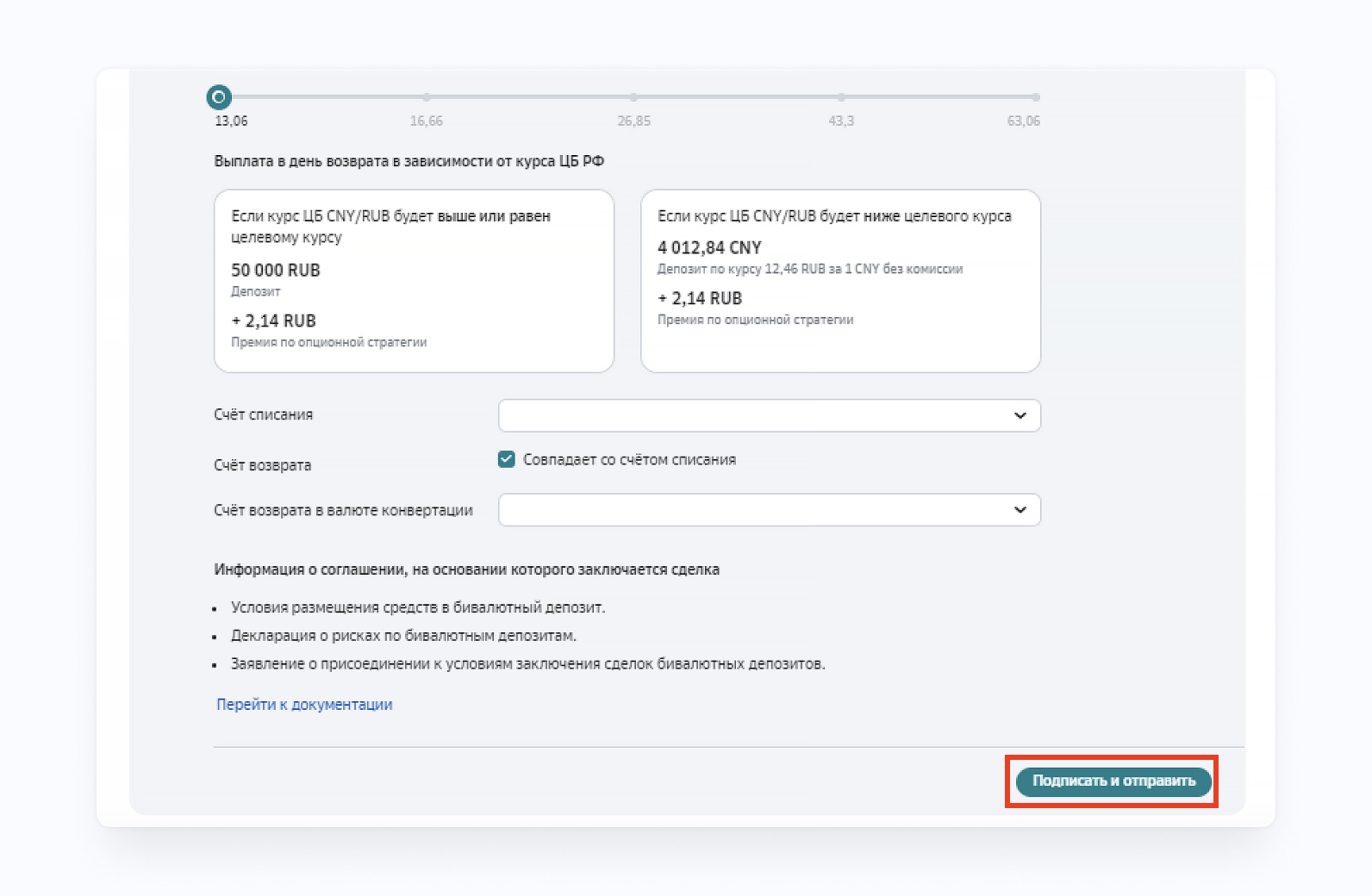Open Счёт возврата в валюте конвертации dropdown

click(x=770, y=509)
